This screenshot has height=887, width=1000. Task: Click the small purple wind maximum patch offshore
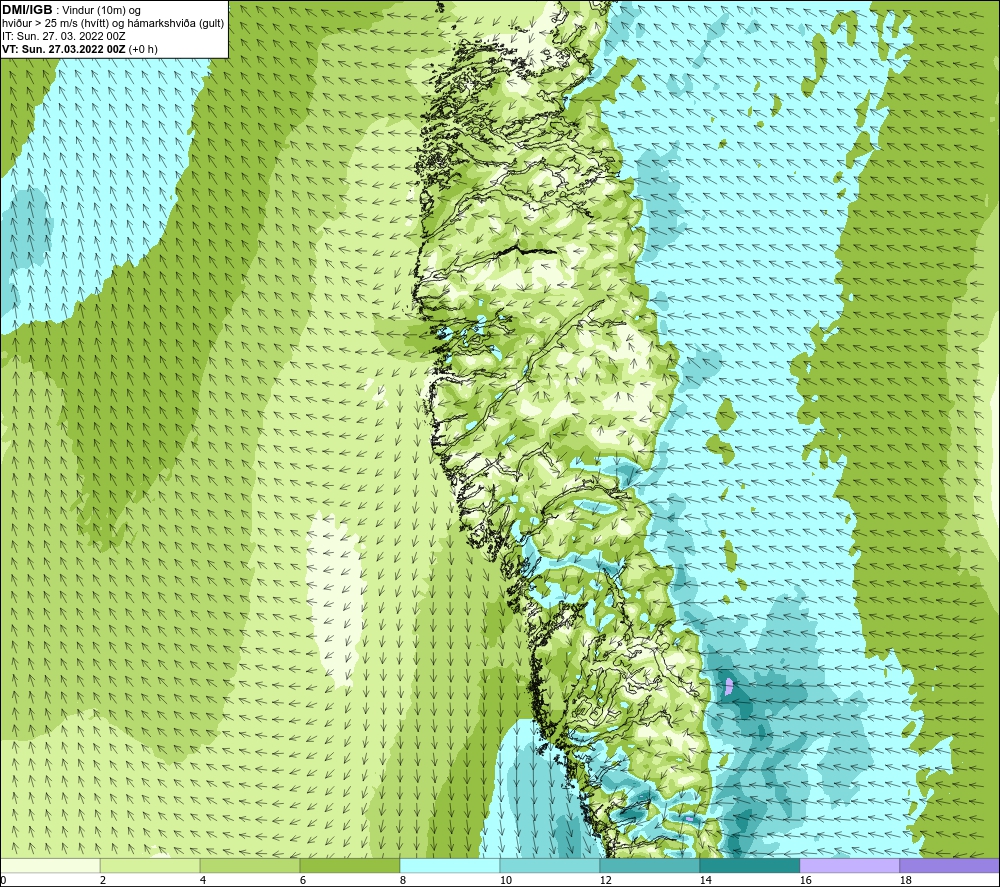(730, 687)
